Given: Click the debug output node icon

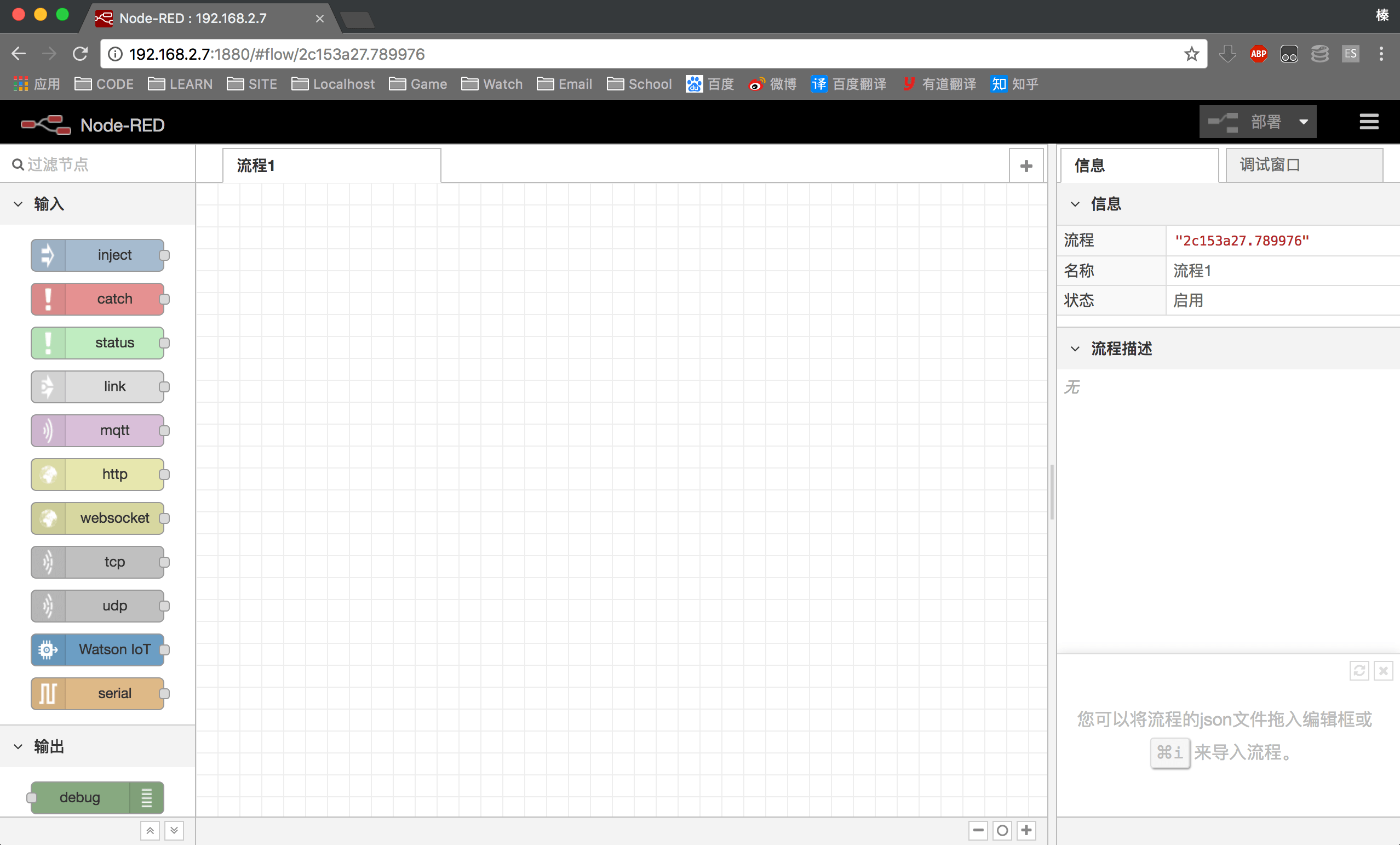Looking at the screenshot, I should [146, 797].
